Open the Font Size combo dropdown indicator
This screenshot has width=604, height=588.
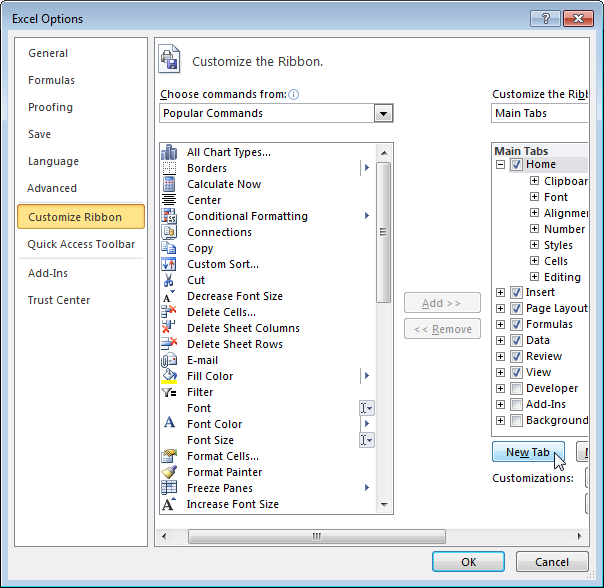click(x=367, y=440)
